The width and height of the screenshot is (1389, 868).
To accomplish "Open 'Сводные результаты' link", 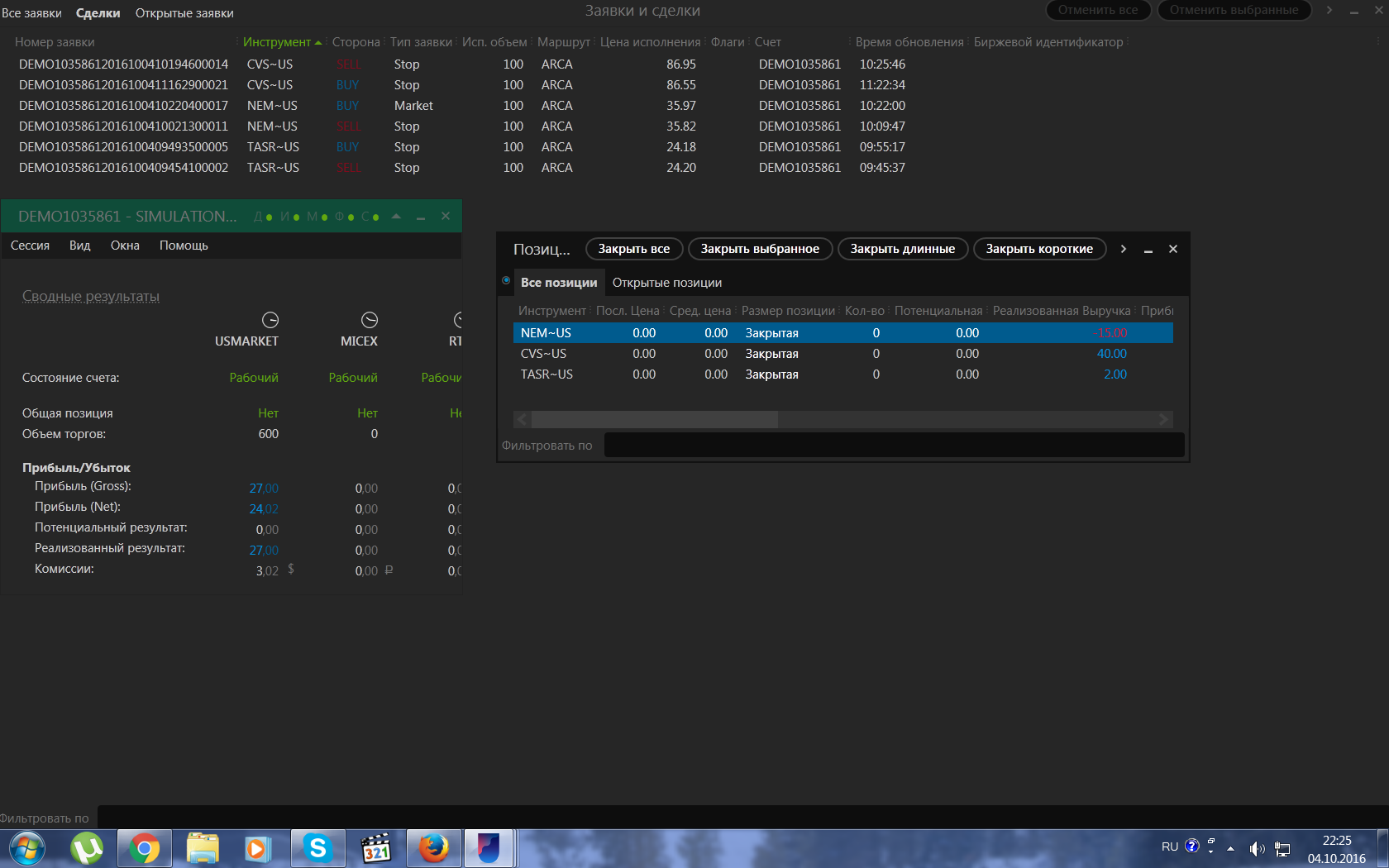I will 91,297.
